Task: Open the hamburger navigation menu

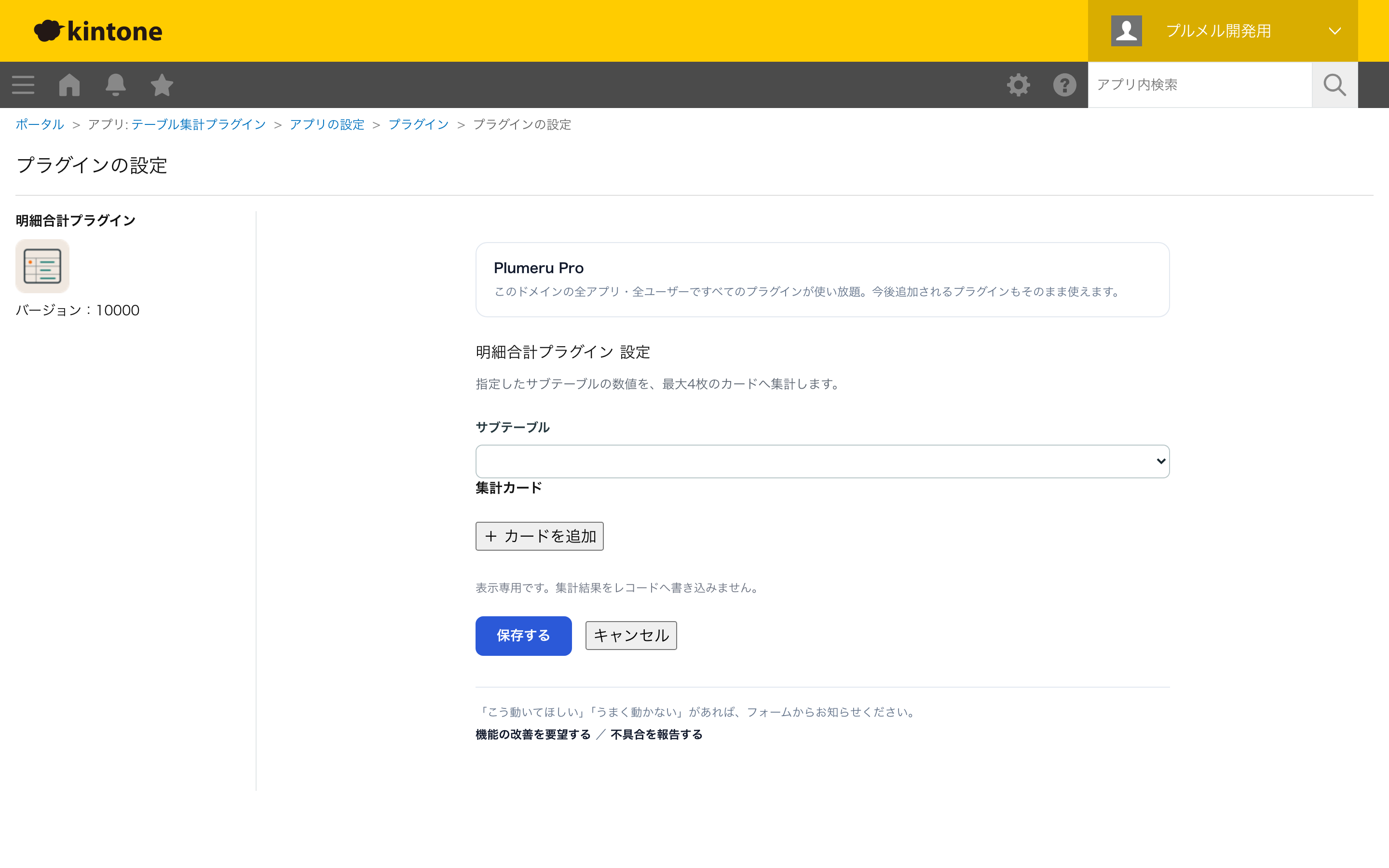Action: [23, 85]
